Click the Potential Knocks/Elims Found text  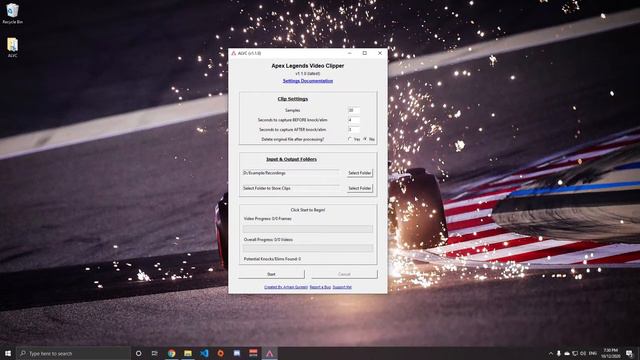point(272,259)
